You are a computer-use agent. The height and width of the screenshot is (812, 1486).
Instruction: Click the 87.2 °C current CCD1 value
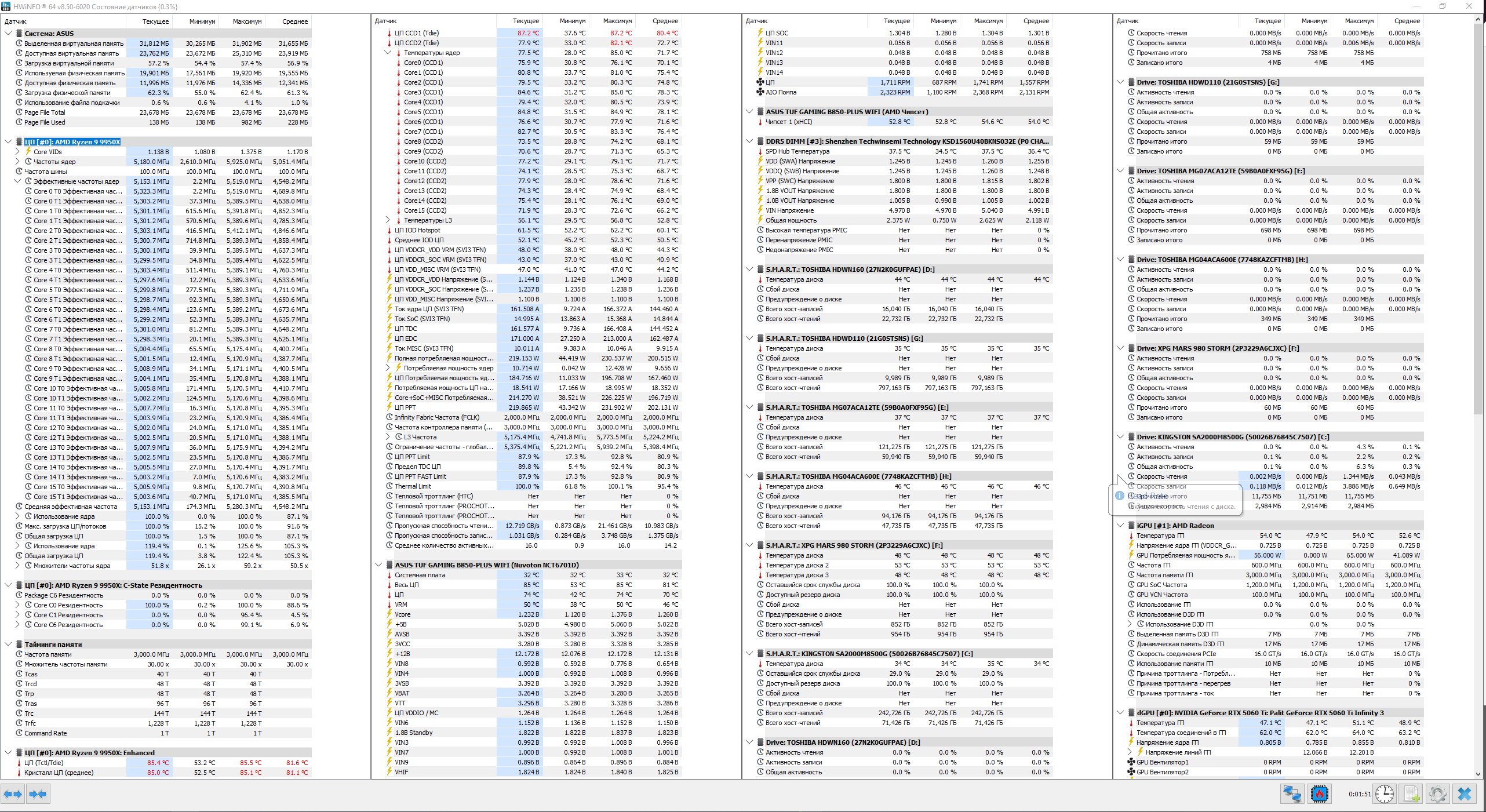[528, 33]
